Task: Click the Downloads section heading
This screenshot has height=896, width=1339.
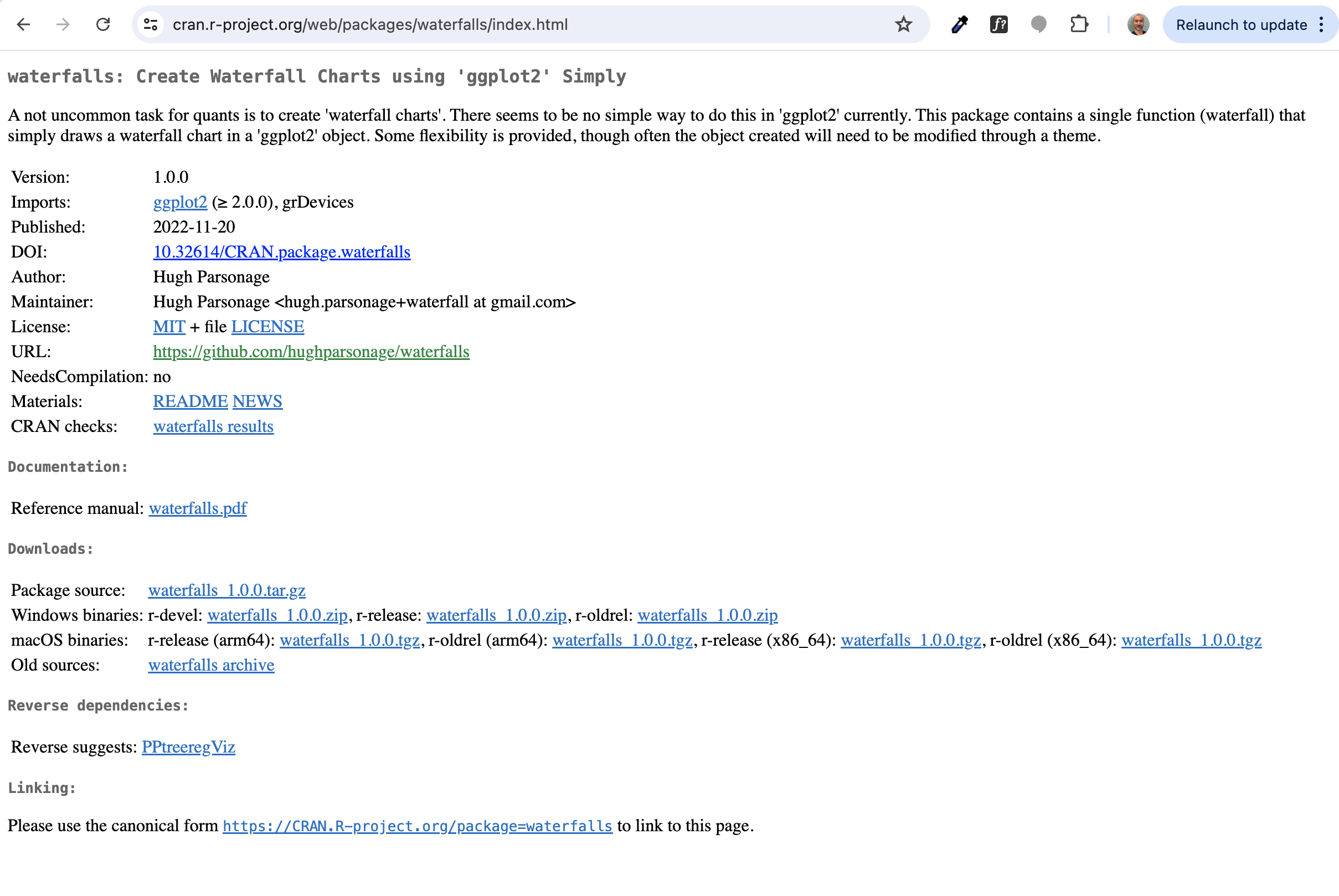Action: click(x=51, y=549)
